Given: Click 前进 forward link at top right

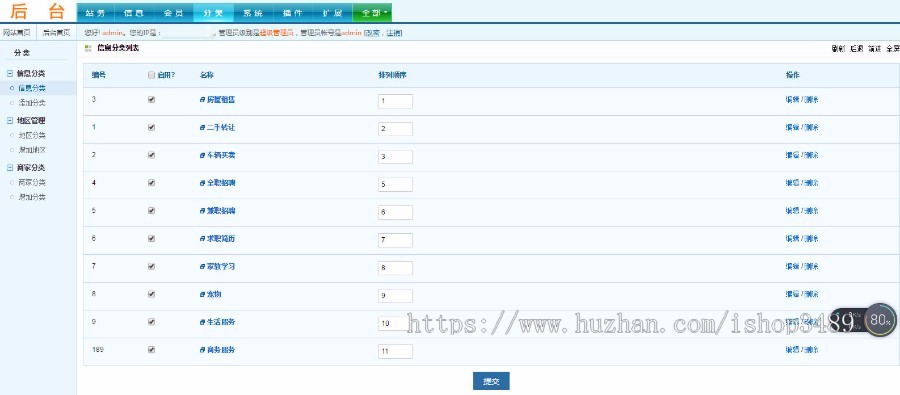Looking at the screenshot, I should 874,49.
